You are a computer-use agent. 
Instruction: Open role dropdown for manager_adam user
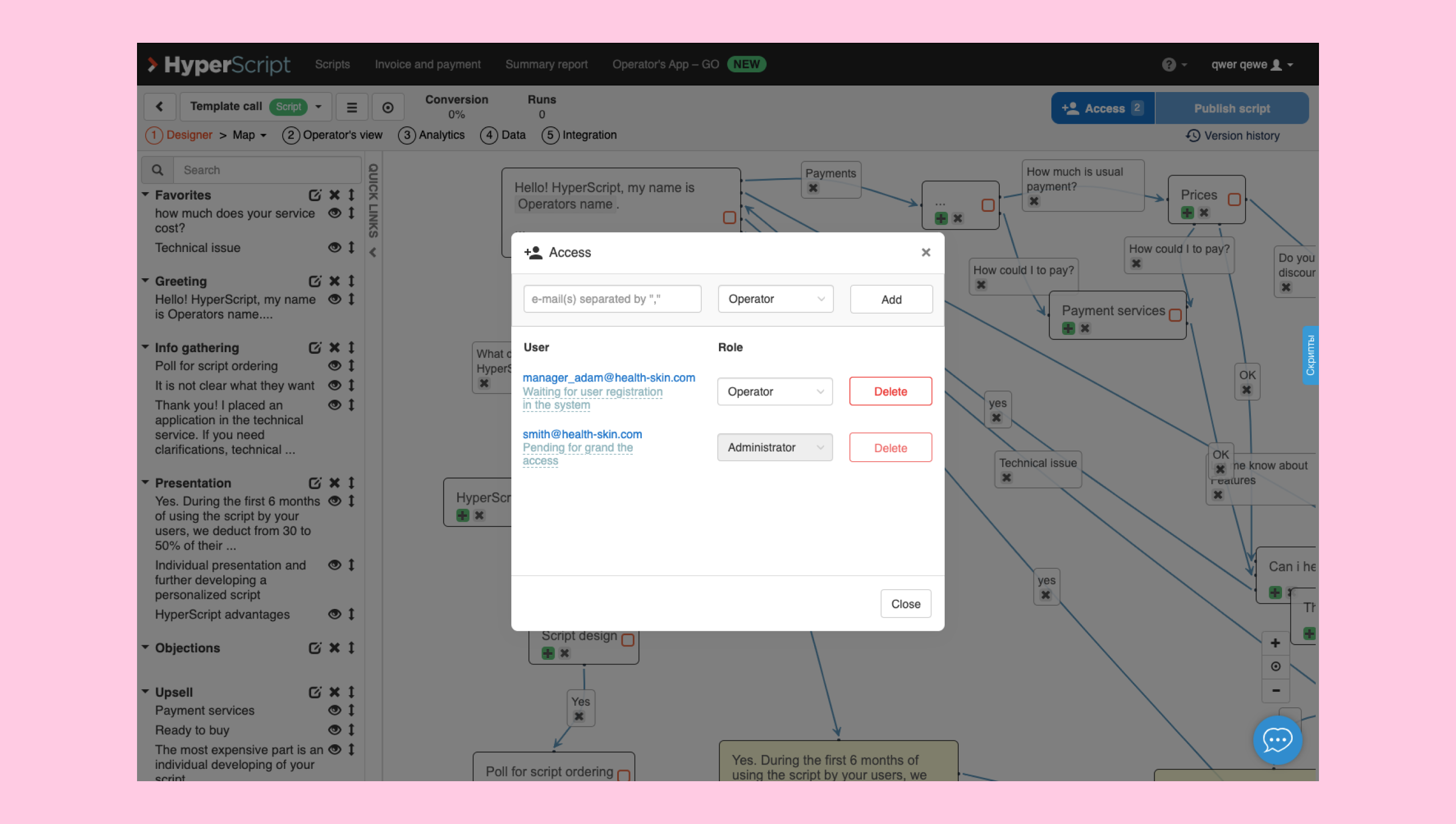775,392
